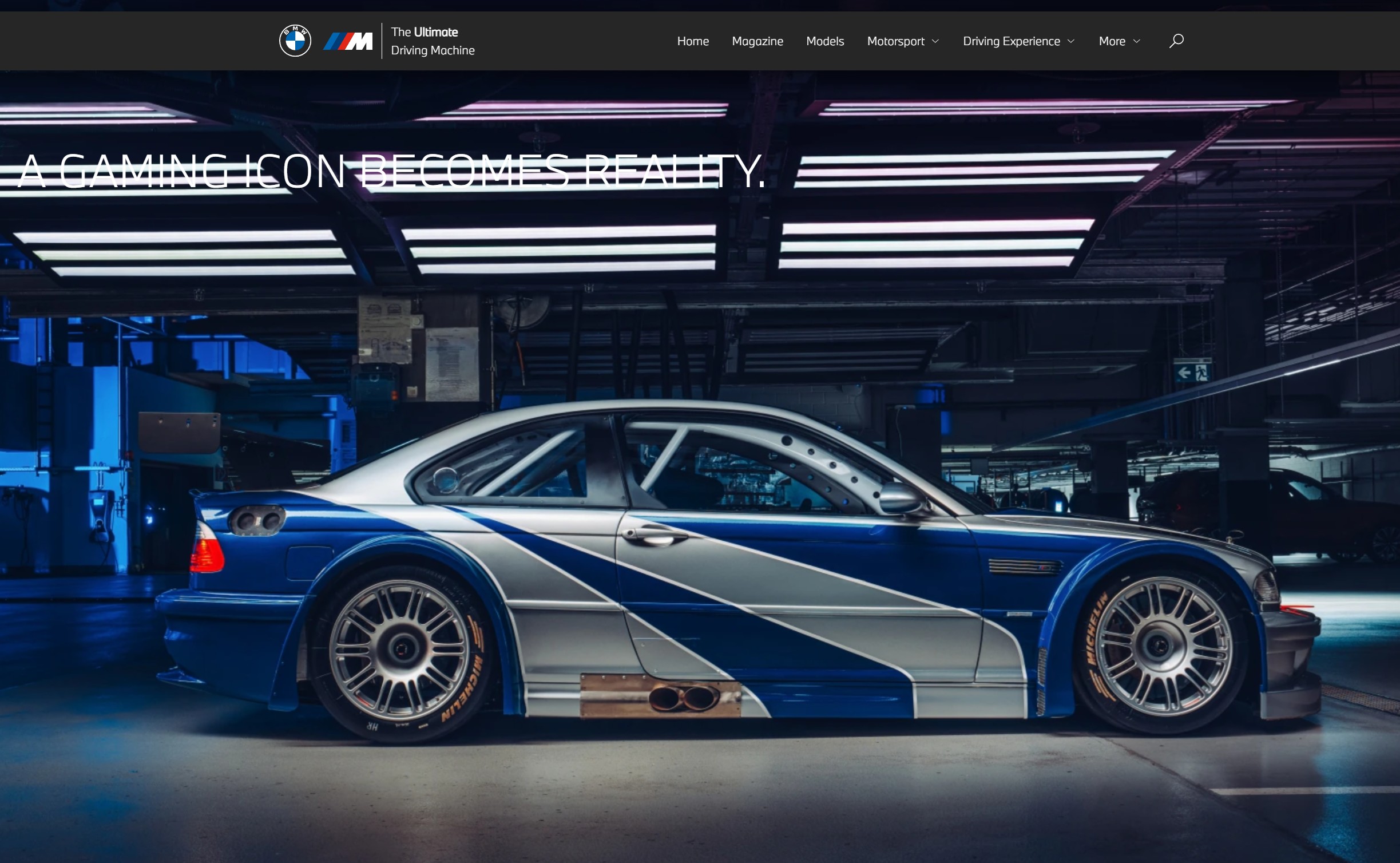This screenshot has width=1400, height=863.
Task: Open the Magazine menu item
Action: point(757,41)
